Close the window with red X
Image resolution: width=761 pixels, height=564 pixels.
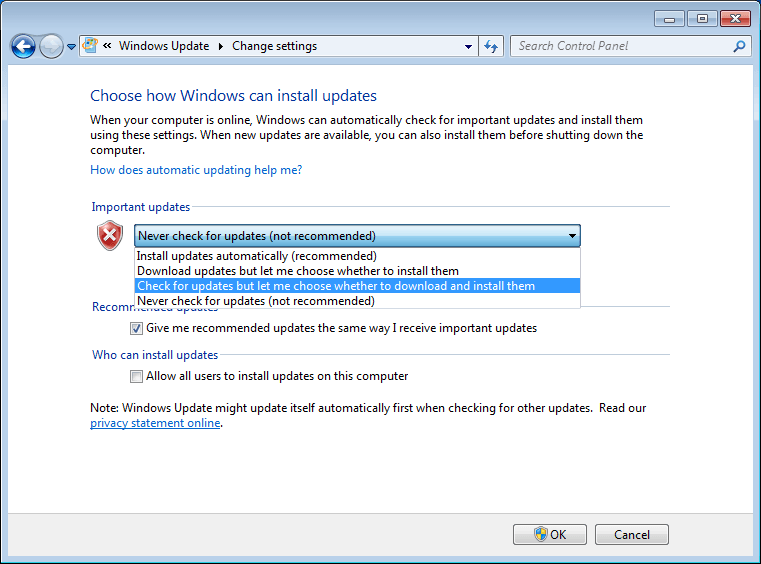coord(735,18)
